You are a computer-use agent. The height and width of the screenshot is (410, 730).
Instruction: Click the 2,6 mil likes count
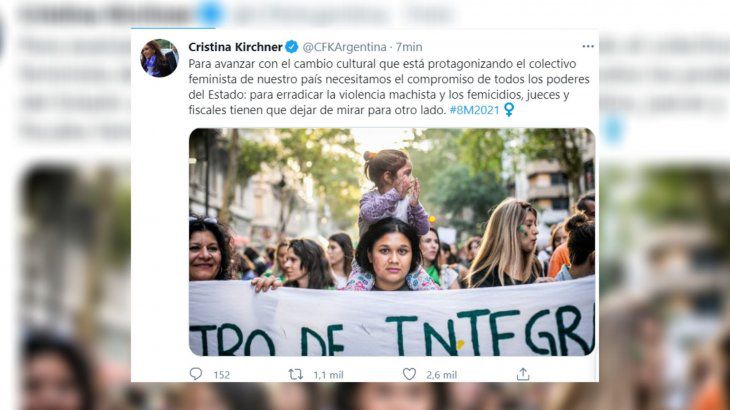point(441,375)
